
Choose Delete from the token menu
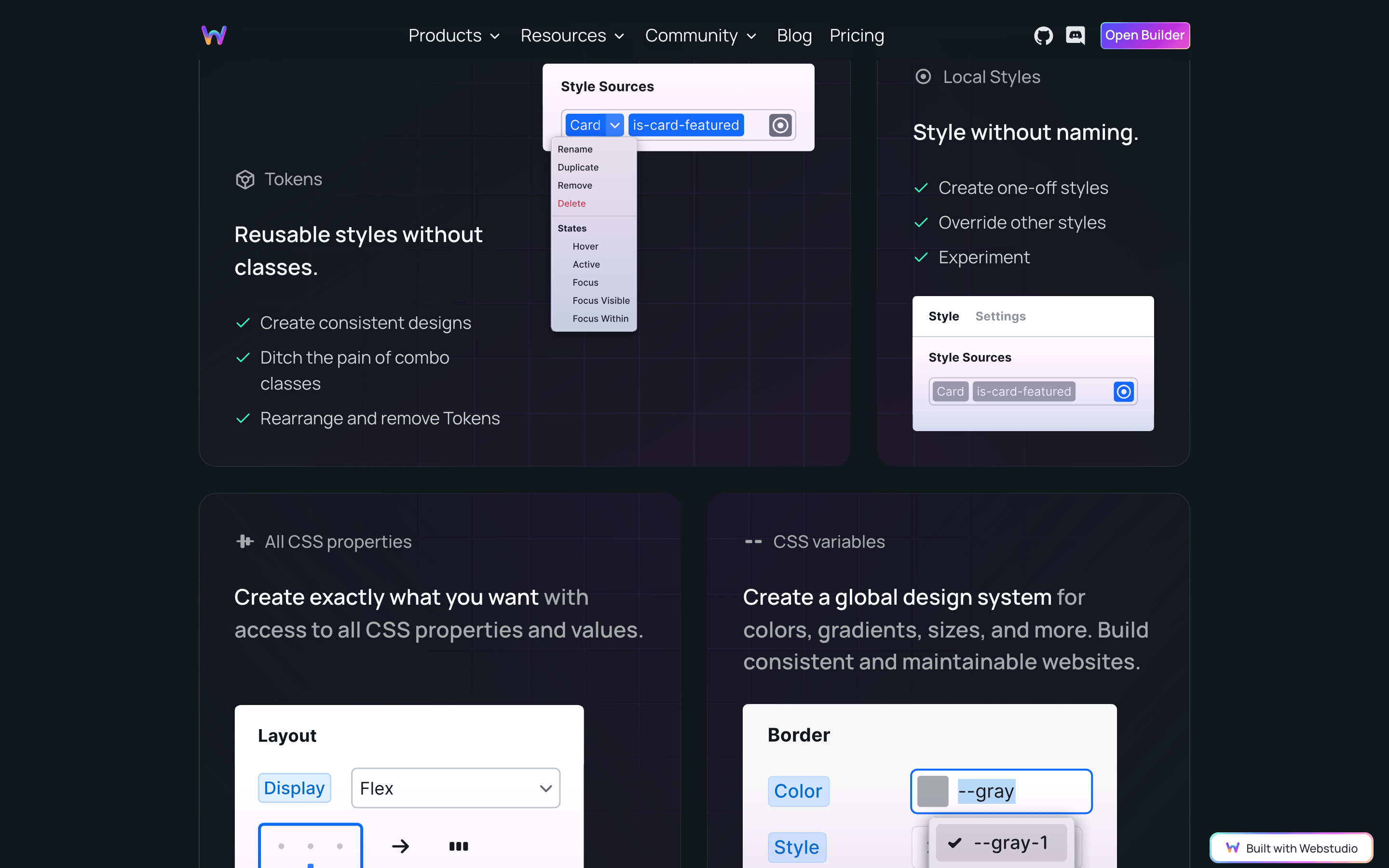(572, 203)
